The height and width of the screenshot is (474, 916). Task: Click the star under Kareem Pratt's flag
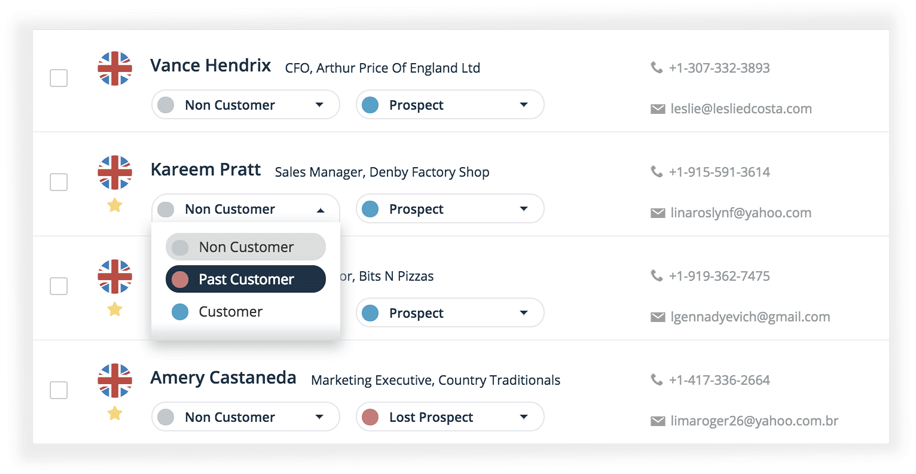click(x=114, y=205)
